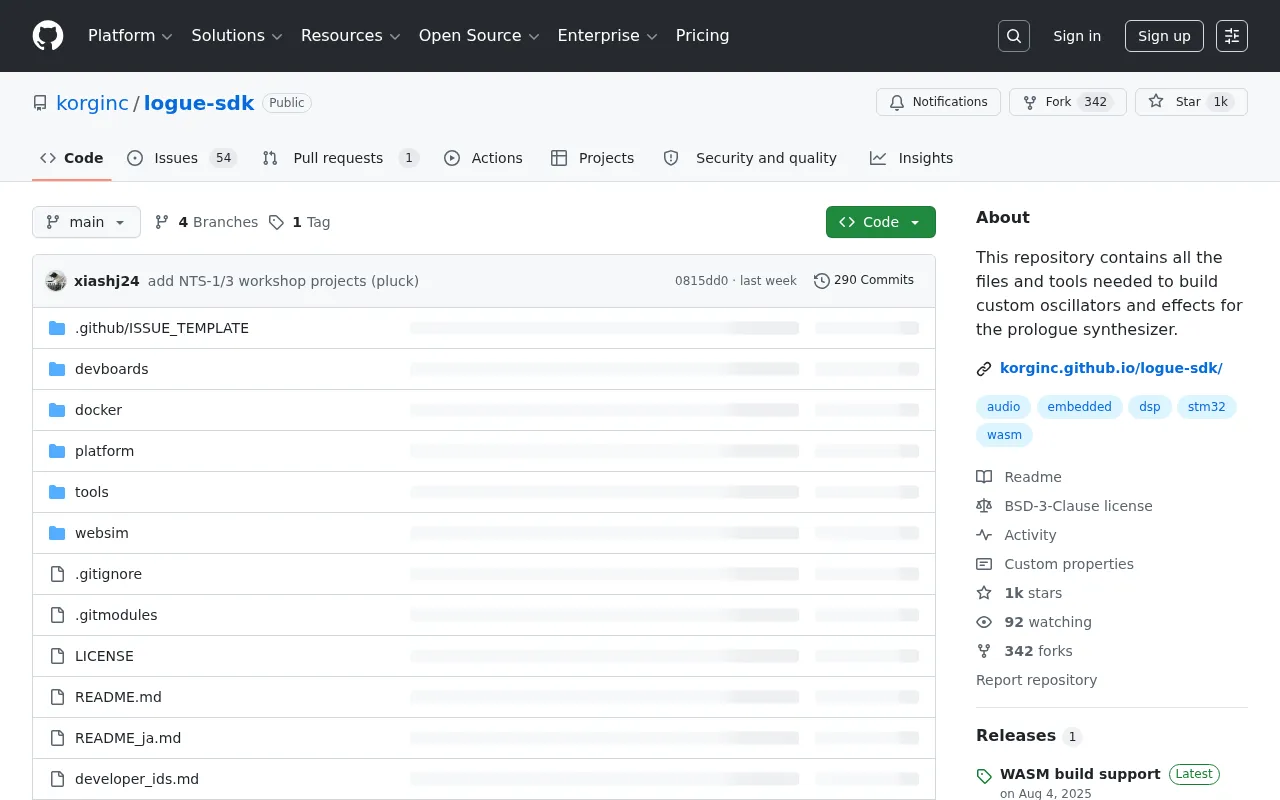Open the Projects tab
This screenshot has height=800, width=1280.
coord(592,158)
